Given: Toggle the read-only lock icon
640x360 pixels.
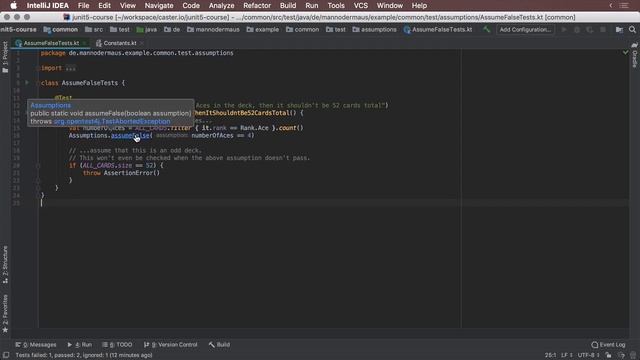Looking at the screenshot, I should (x=608, y=355).
